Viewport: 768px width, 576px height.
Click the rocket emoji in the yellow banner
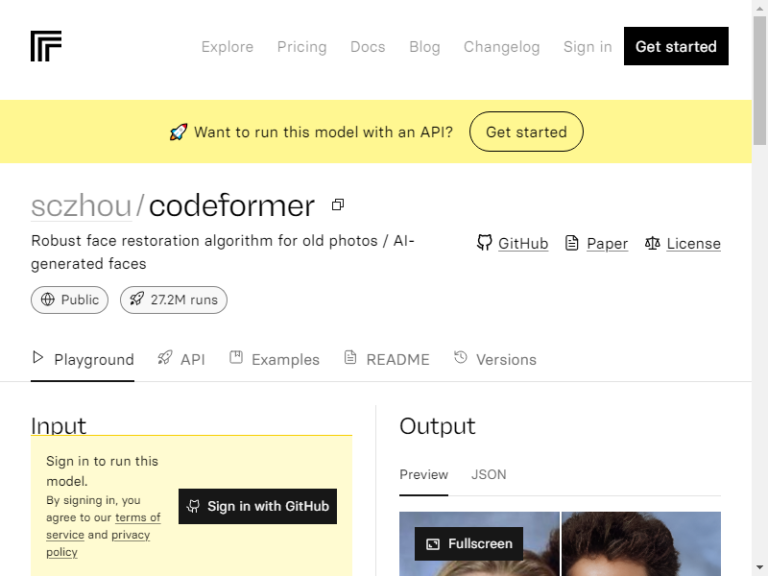click(x=178, y=132)
